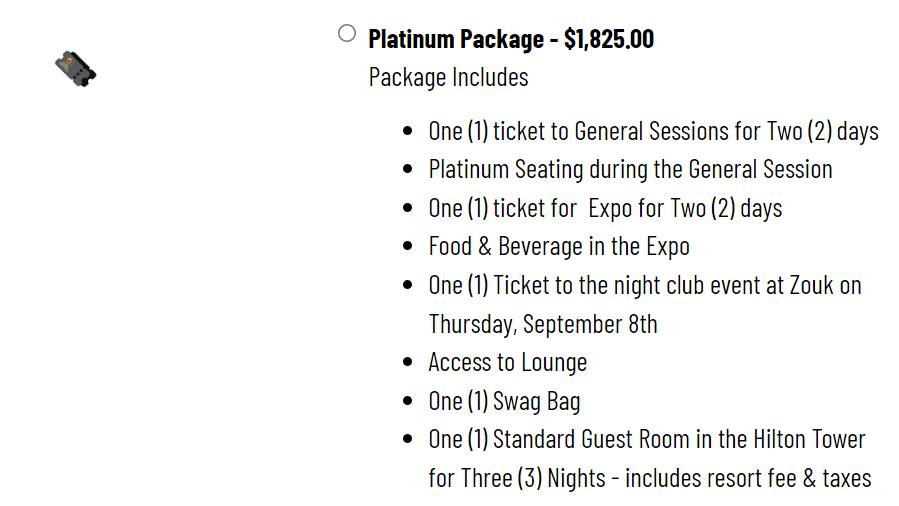The image size is (899, 506).
Task: Click the black ticket icon
Action: click(x=76, y=69)
